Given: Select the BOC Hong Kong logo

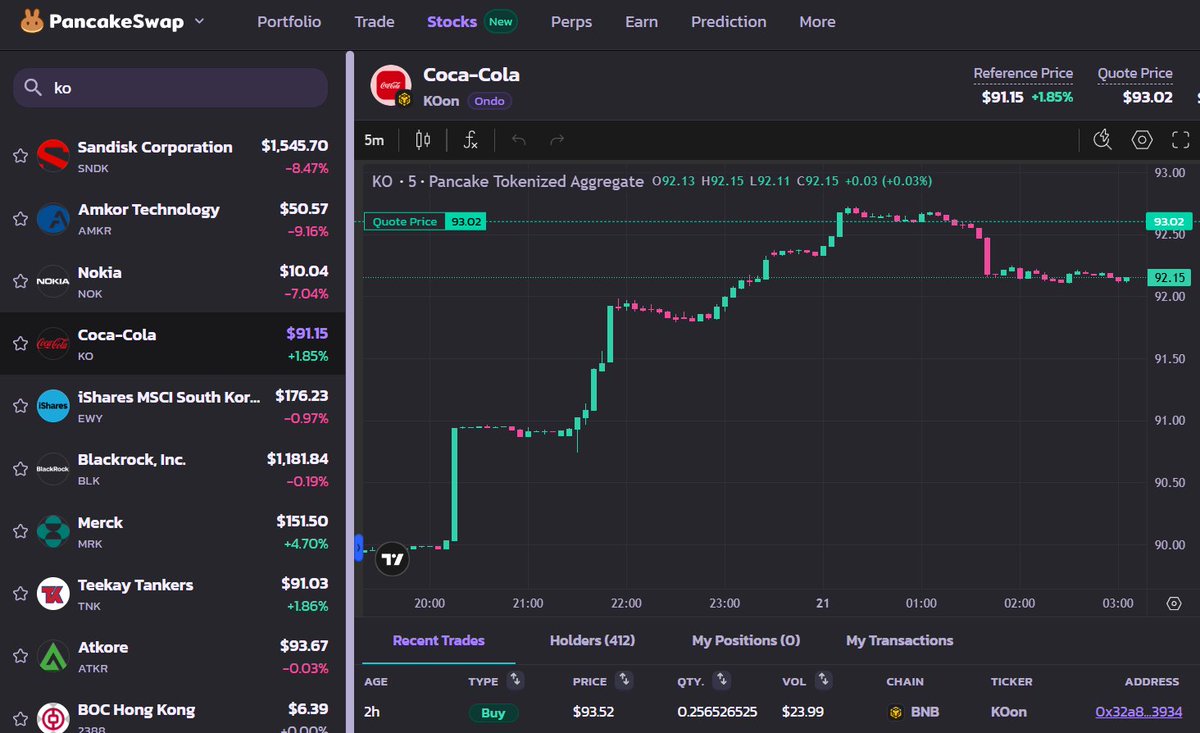Looking at the screenshot, I should click(53, 717).
